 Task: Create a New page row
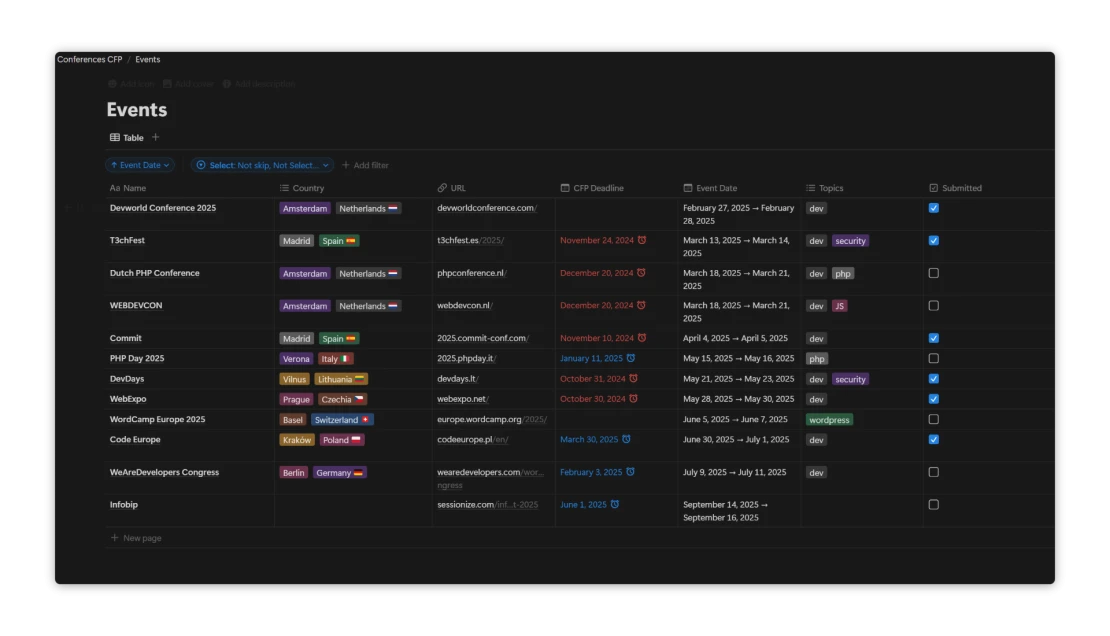(136, 538)
